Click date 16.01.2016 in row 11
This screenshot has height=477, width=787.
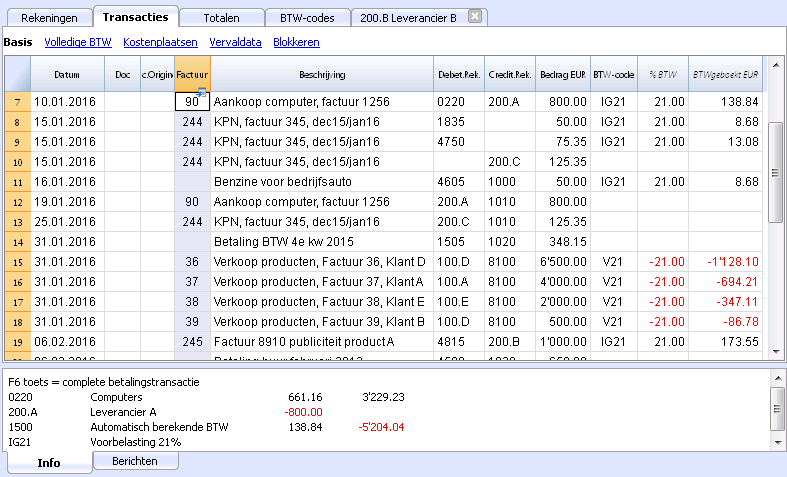pos(65,182)
